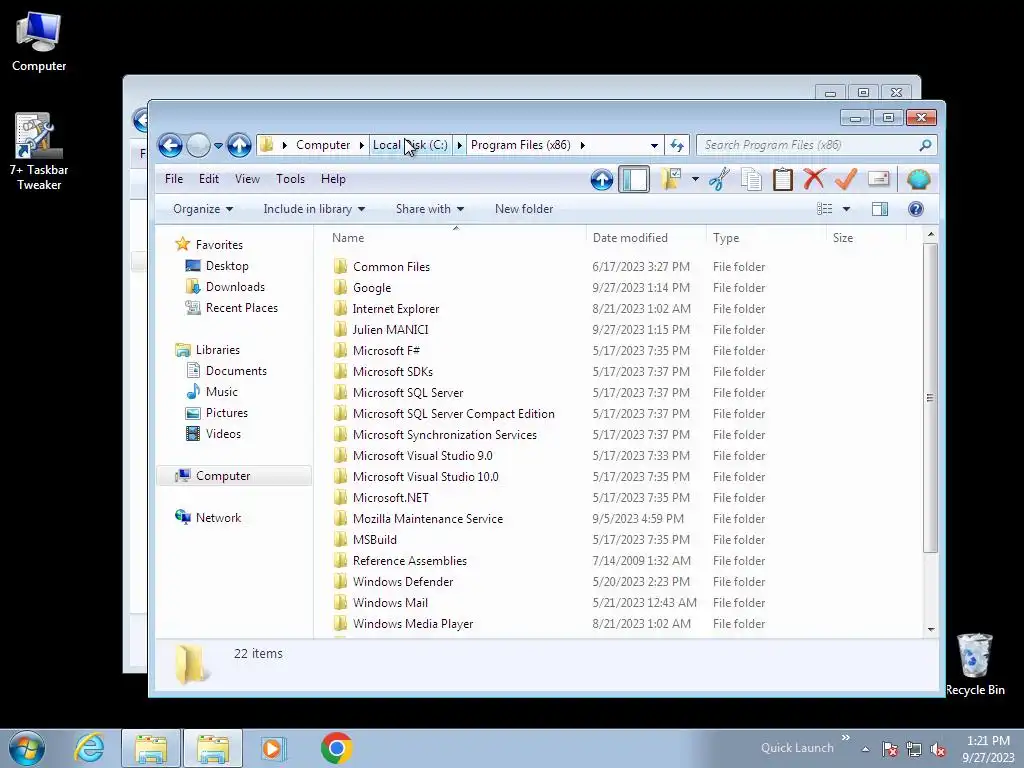Click the orange checkmark Properties icon
The height and width of the screenshot is (768, 1024).
(x=846, y=179)
